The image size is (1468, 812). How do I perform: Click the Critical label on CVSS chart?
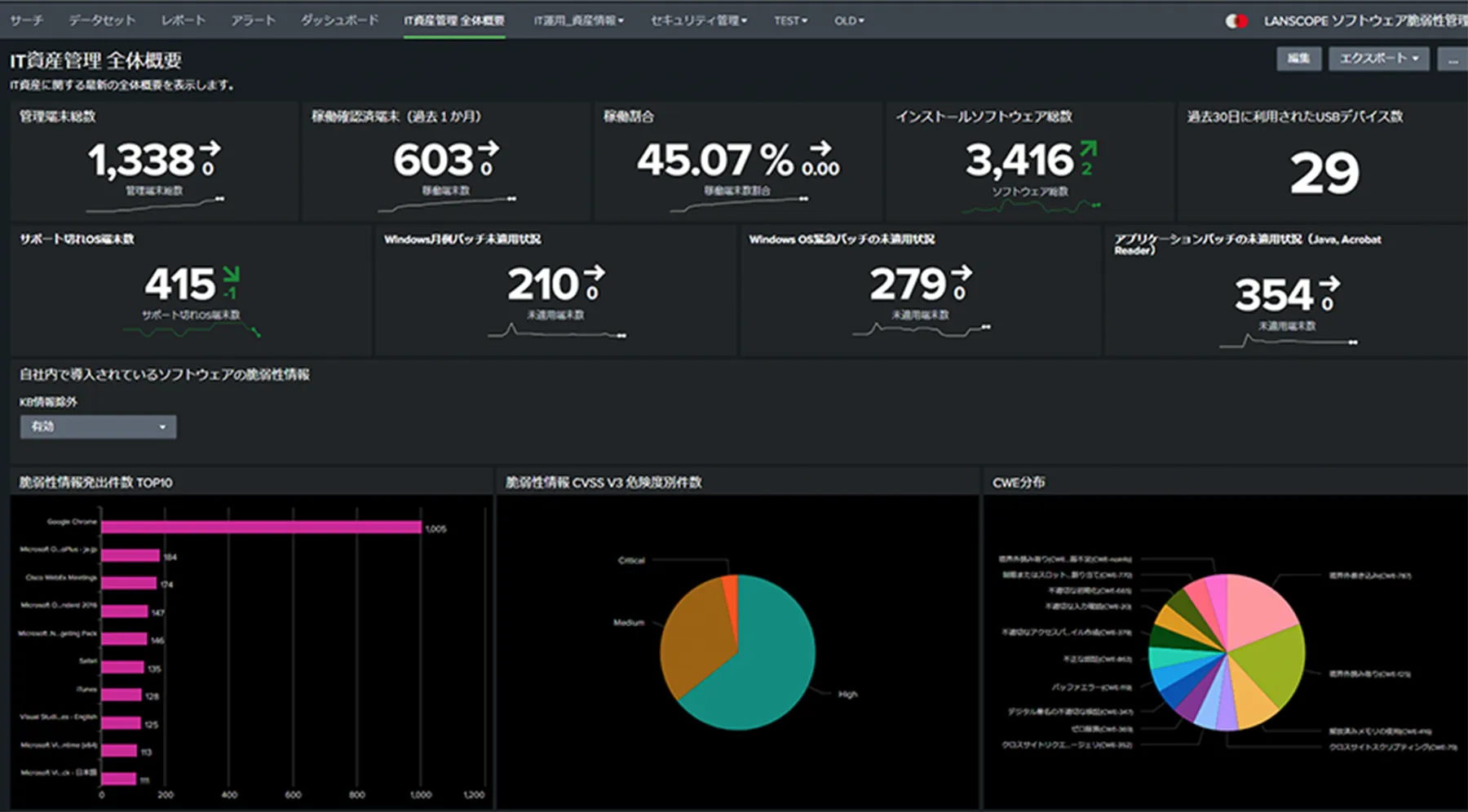631,560
